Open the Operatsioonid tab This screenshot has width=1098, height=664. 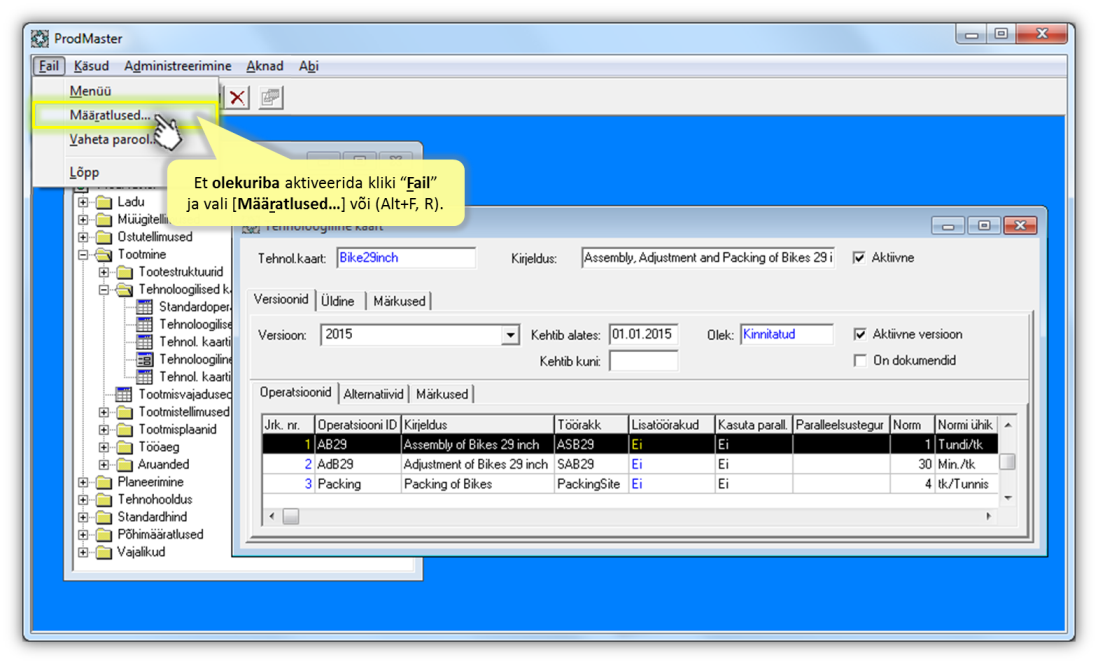point(295,392)
